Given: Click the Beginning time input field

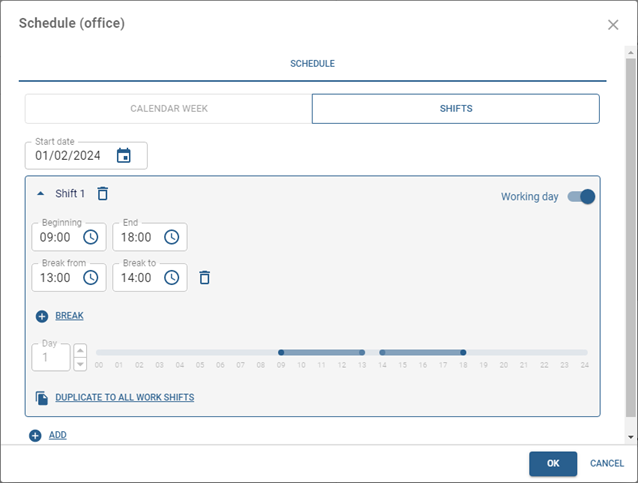Looking at the screenshot, I should (x=55, y=238).
